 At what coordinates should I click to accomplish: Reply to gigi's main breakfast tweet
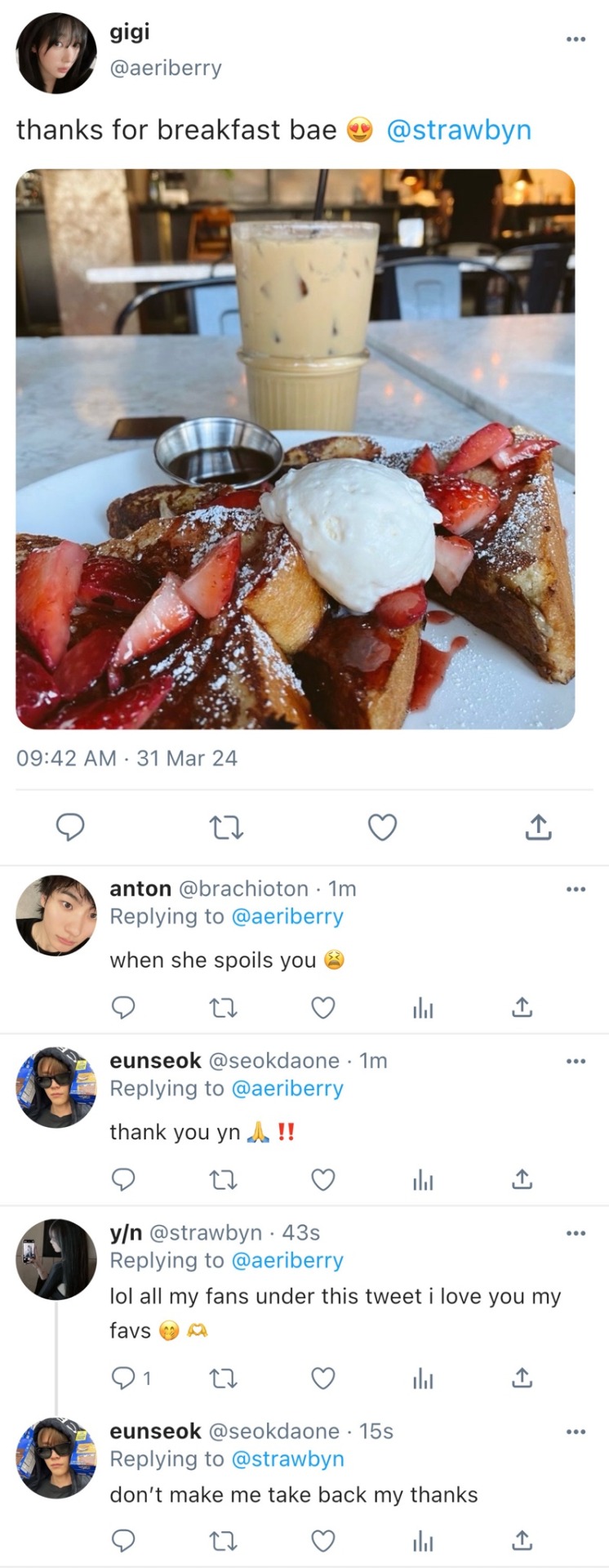pyautogui.click(x=70, y=827)
